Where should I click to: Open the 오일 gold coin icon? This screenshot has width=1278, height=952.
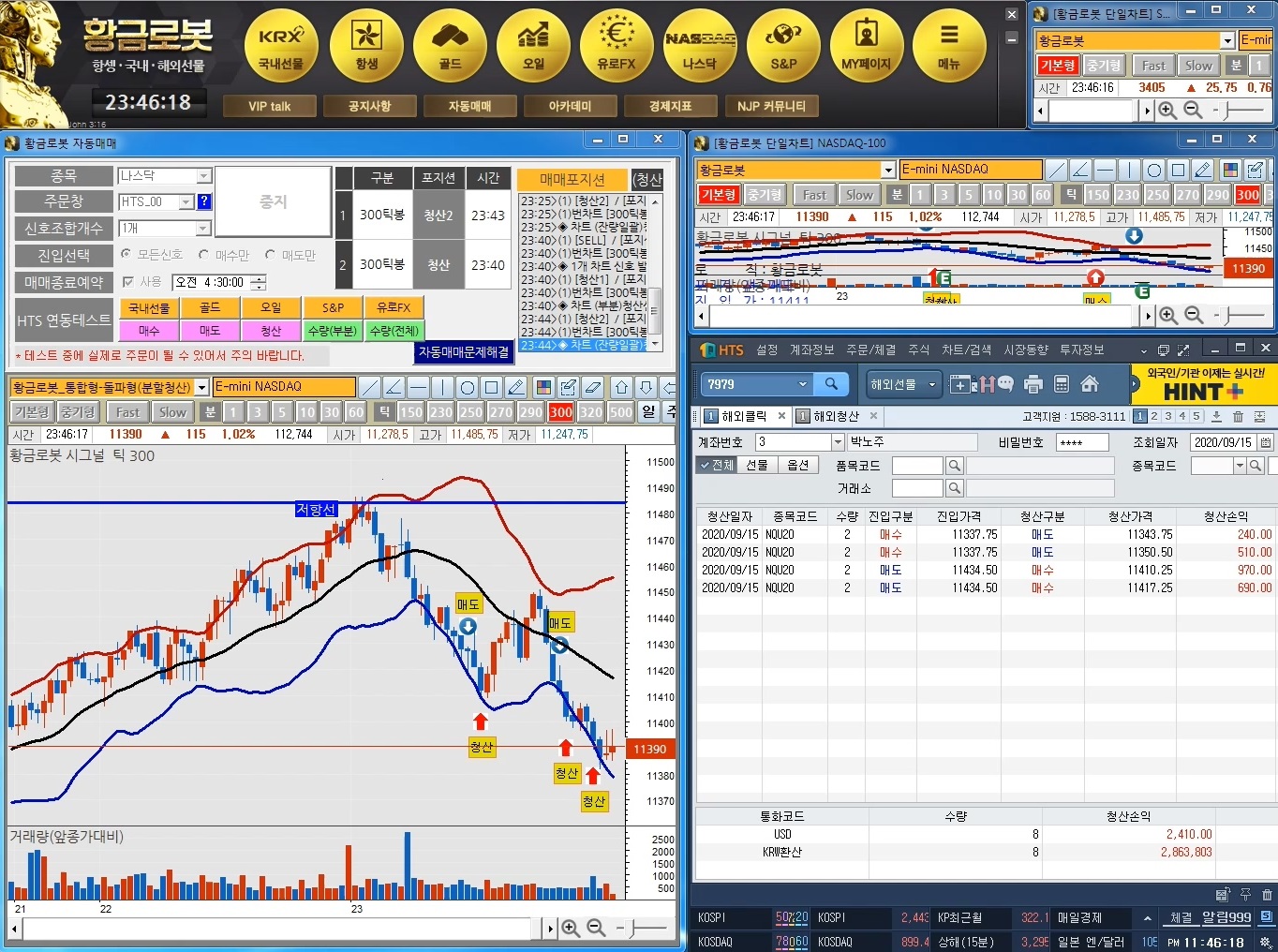533,45
